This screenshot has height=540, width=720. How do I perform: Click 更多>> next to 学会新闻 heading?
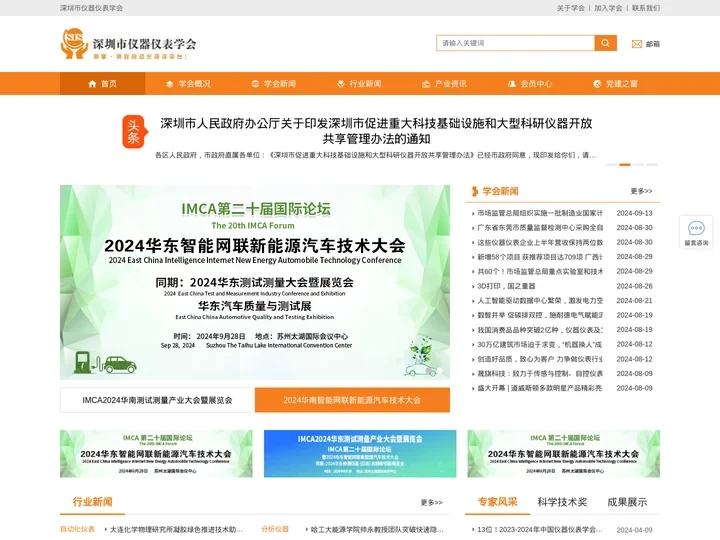641,191
